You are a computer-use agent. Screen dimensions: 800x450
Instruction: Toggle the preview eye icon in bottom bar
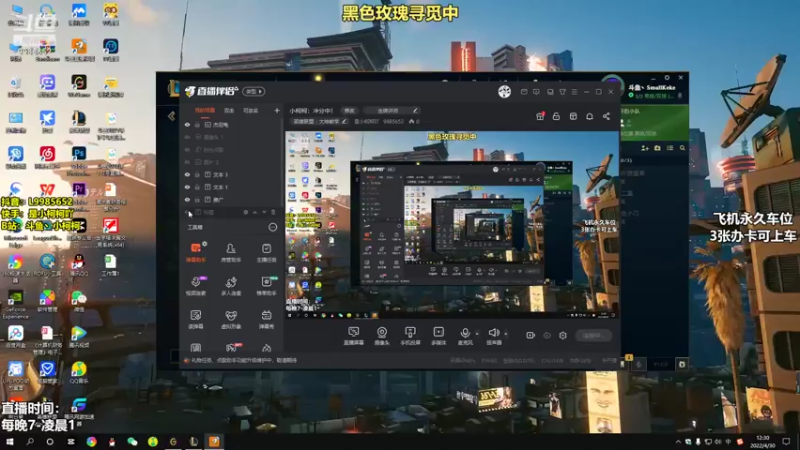coord(546,335)
